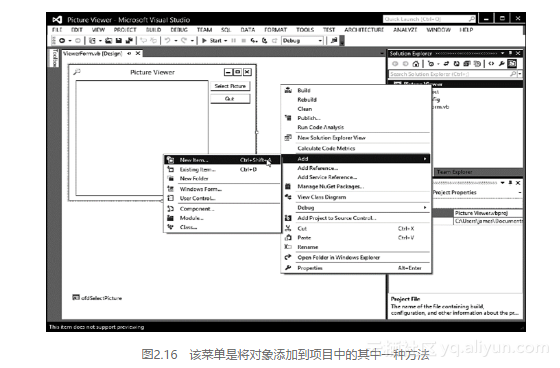Screen dimensions: 560x368
Task: Select Properties in the context menu
Action: point(356,268)
